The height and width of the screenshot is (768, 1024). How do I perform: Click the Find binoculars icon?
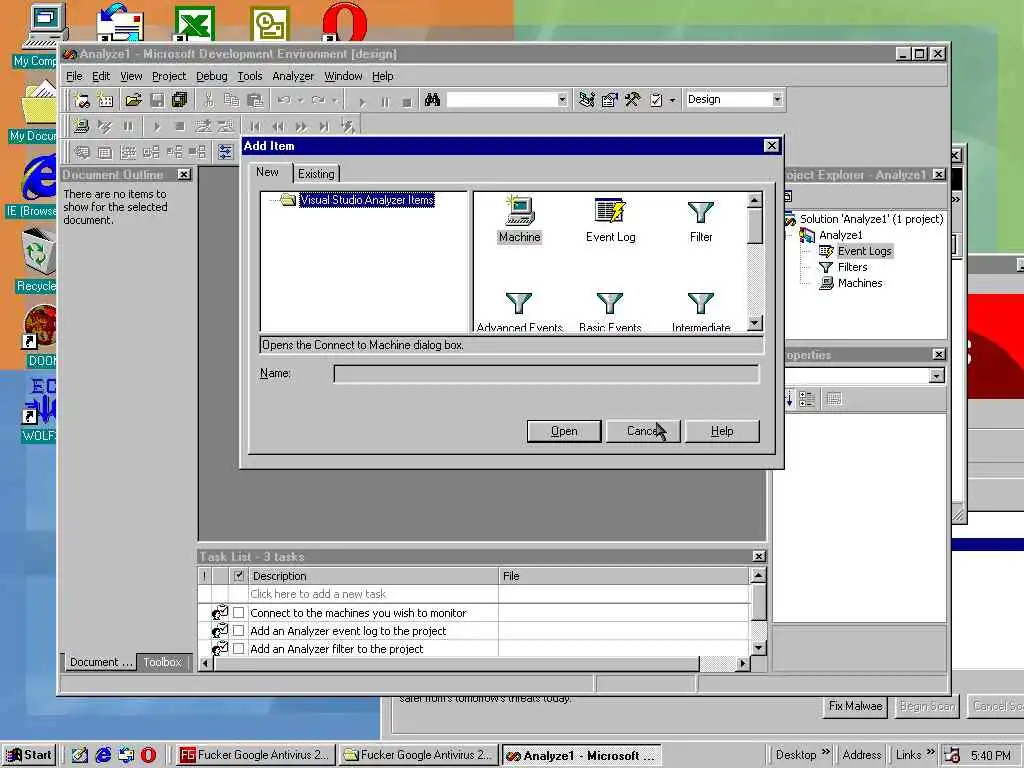pyautogui.click(x=432, y=100)
